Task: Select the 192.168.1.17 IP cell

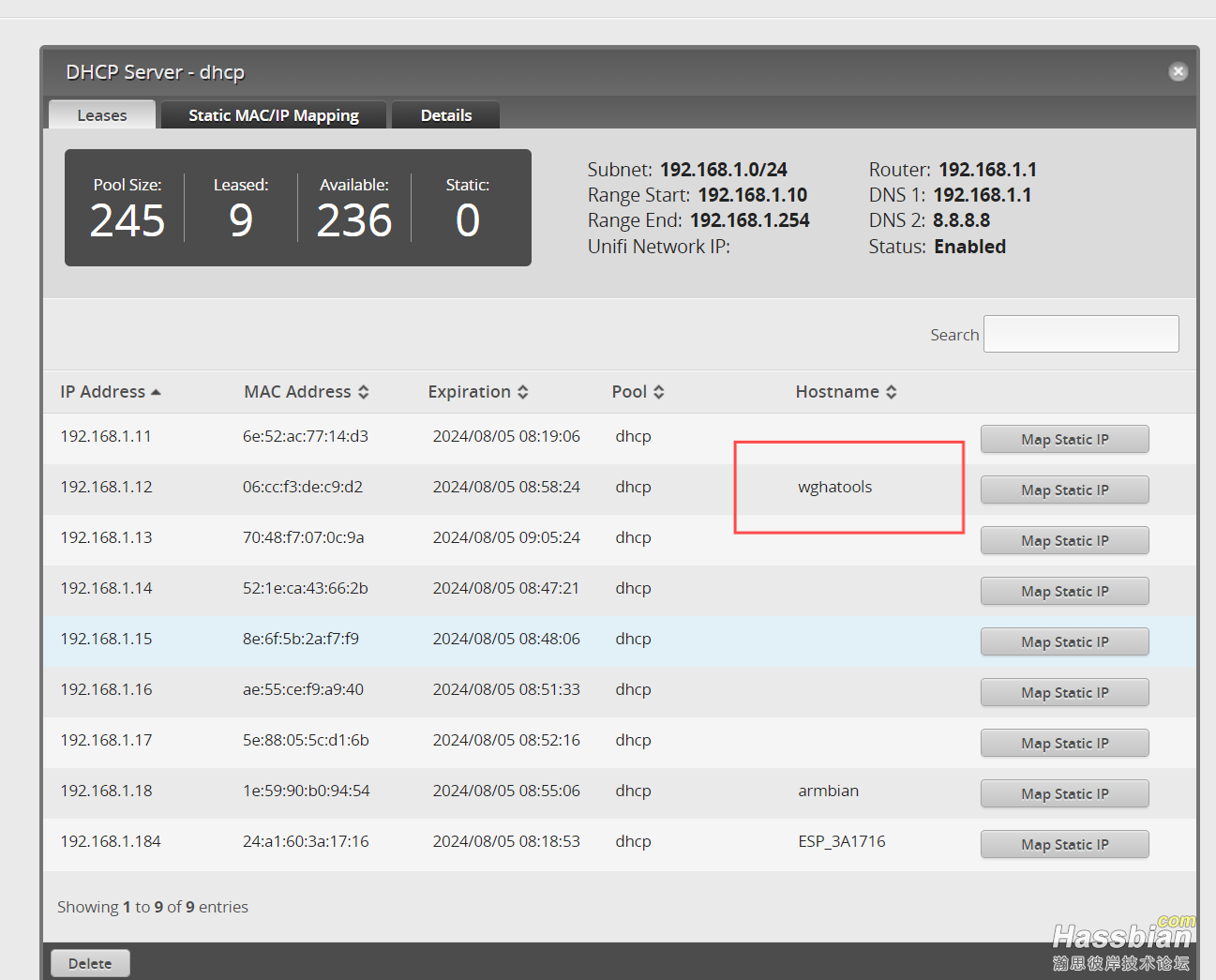Action: [106, 740]
